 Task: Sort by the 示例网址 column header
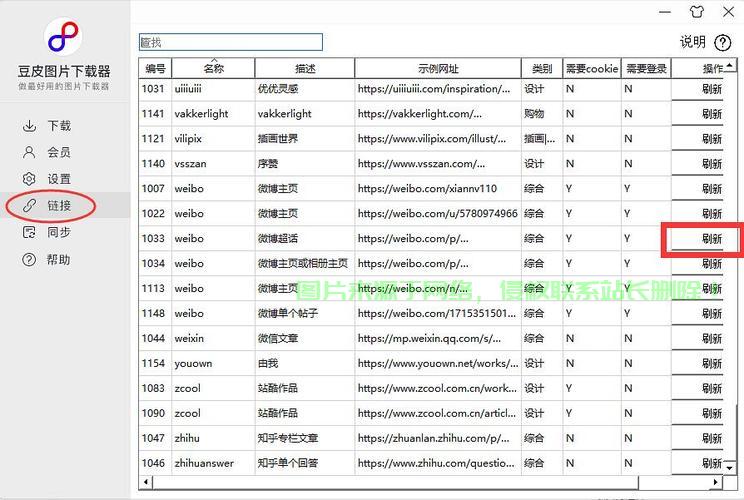tap(438, 69)
